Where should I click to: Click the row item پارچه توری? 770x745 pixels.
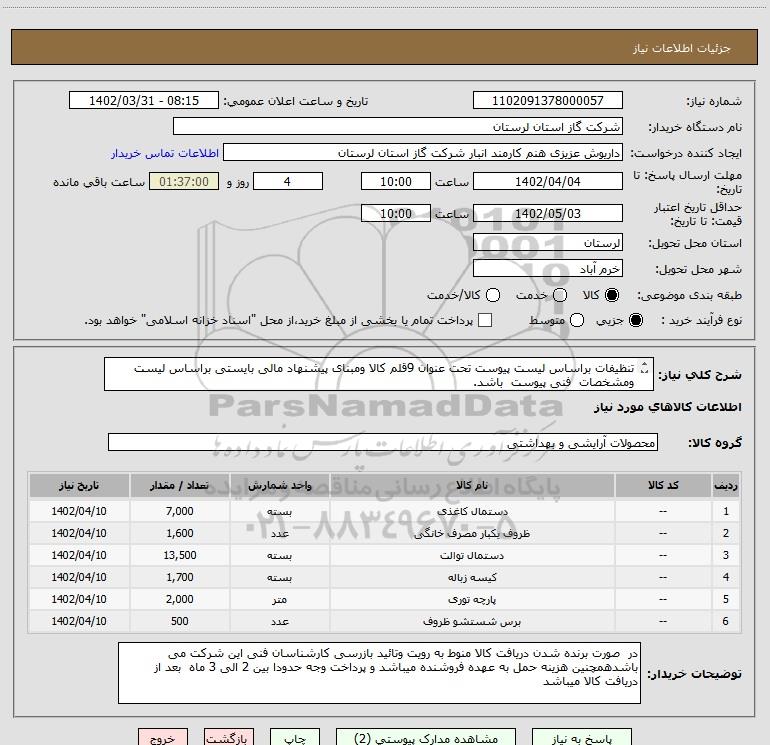click(472, 600)
